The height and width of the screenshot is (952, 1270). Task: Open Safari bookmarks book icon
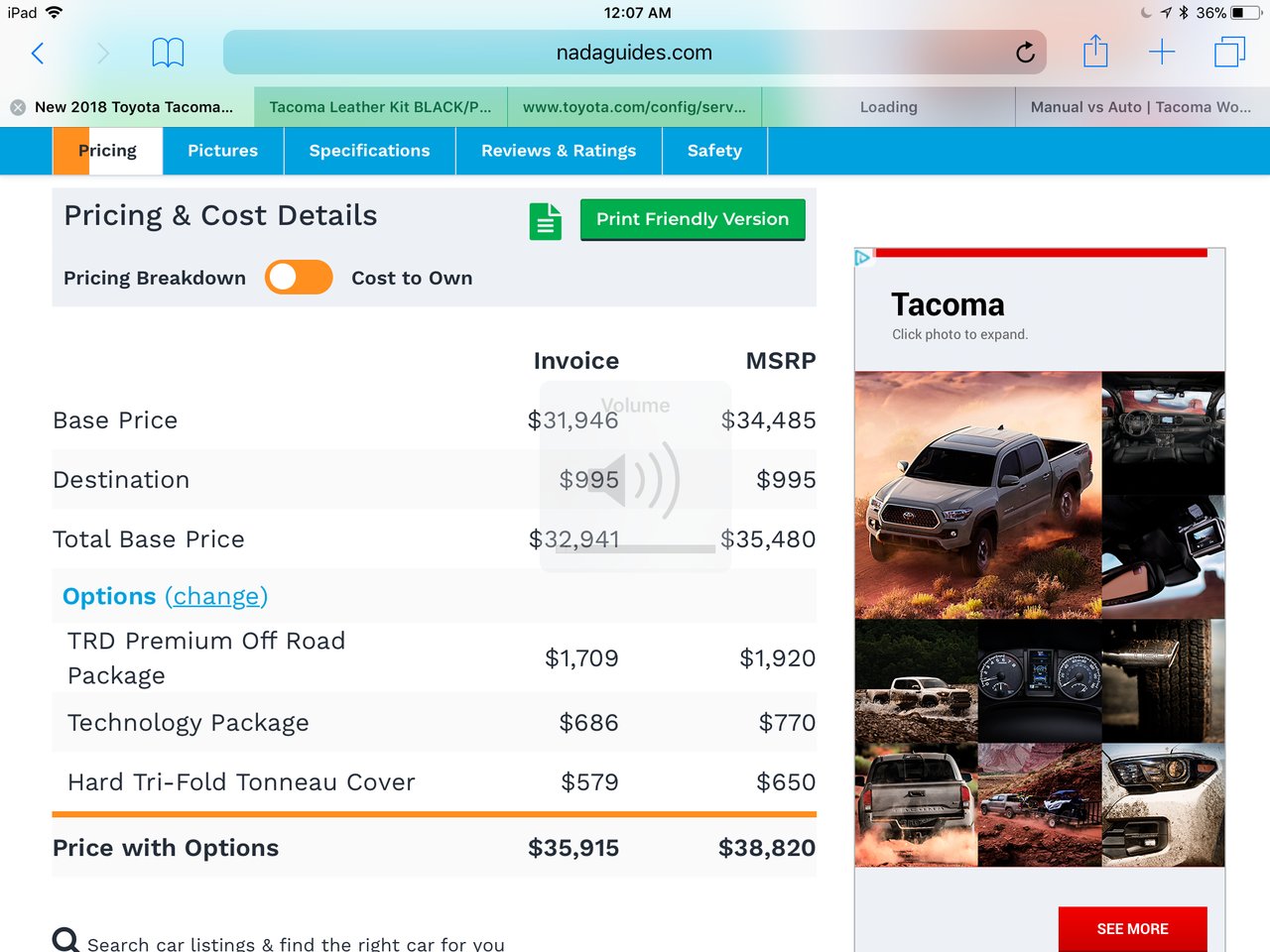tap(168, 53)
